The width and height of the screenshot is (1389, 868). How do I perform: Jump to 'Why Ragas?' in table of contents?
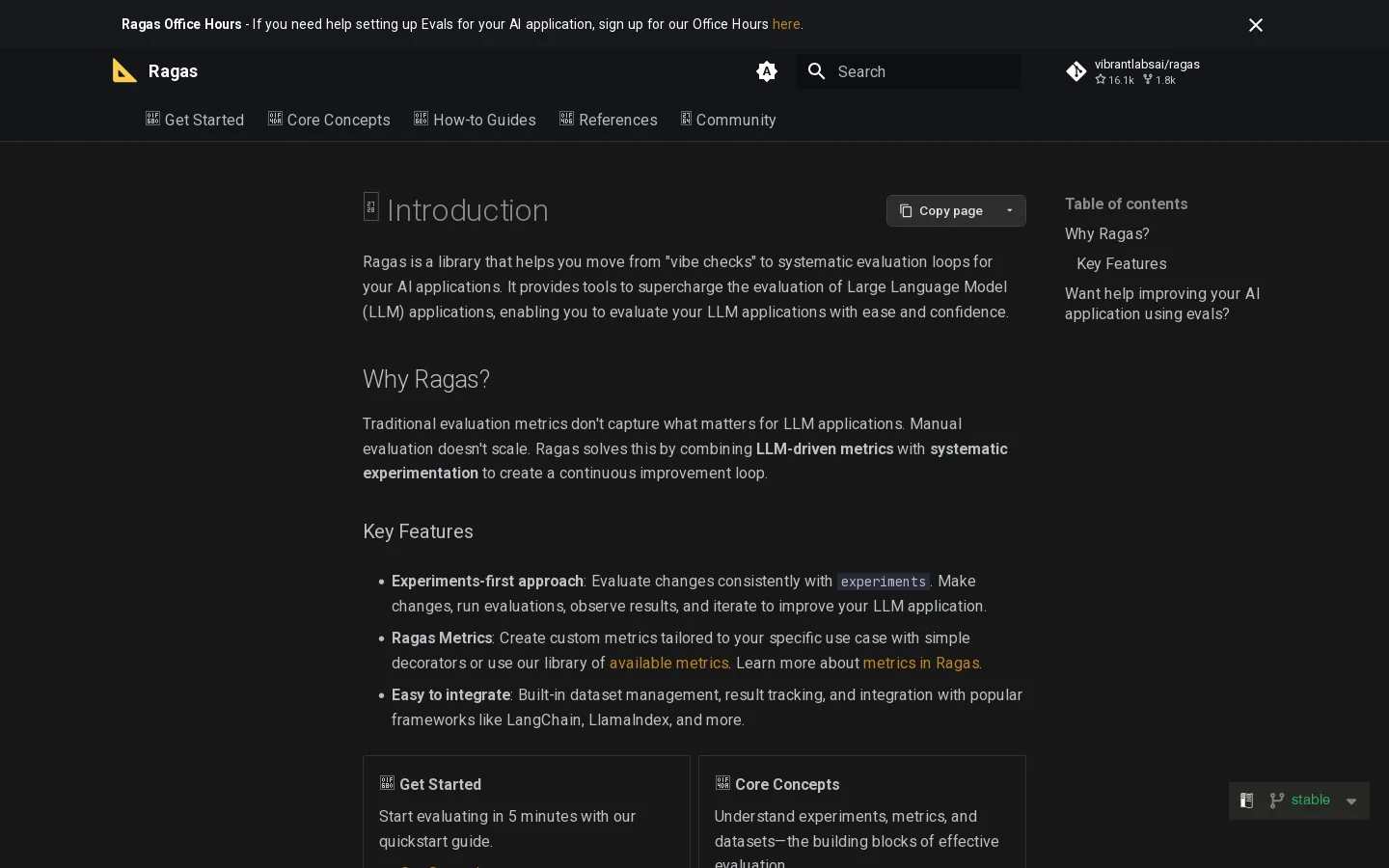pos(1107,234)
